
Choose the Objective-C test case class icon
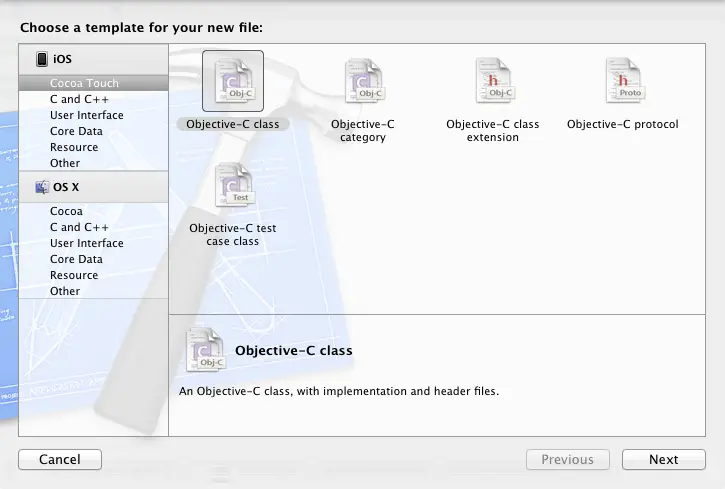[232, 186]
